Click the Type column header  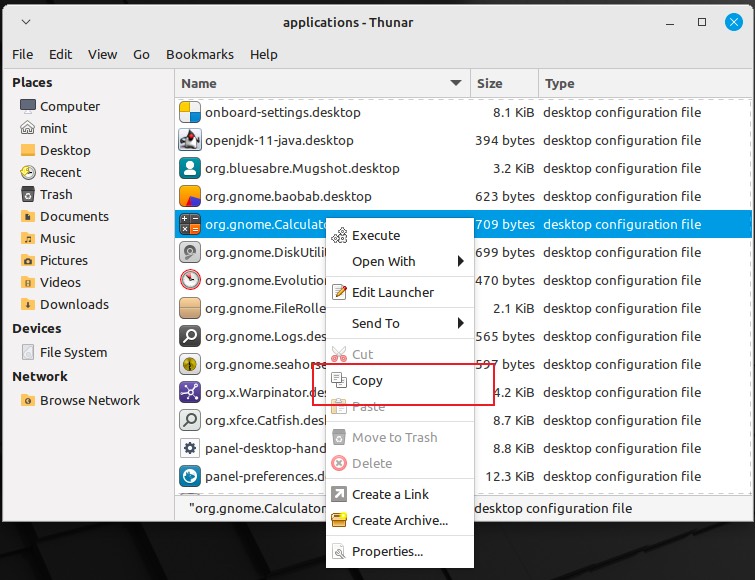click(x=645, y=83)
